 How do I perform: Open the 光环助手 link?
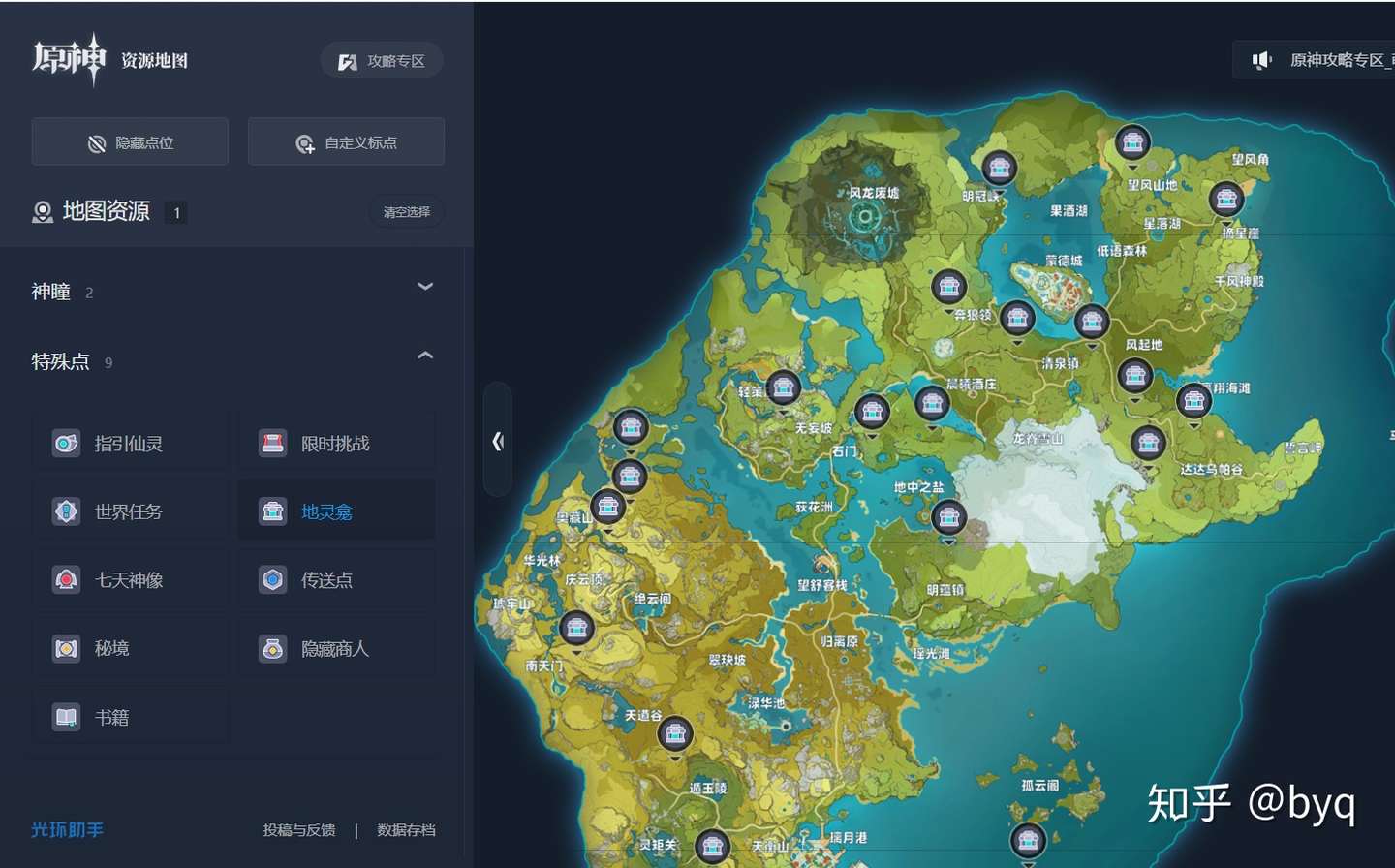coord(68,830)
